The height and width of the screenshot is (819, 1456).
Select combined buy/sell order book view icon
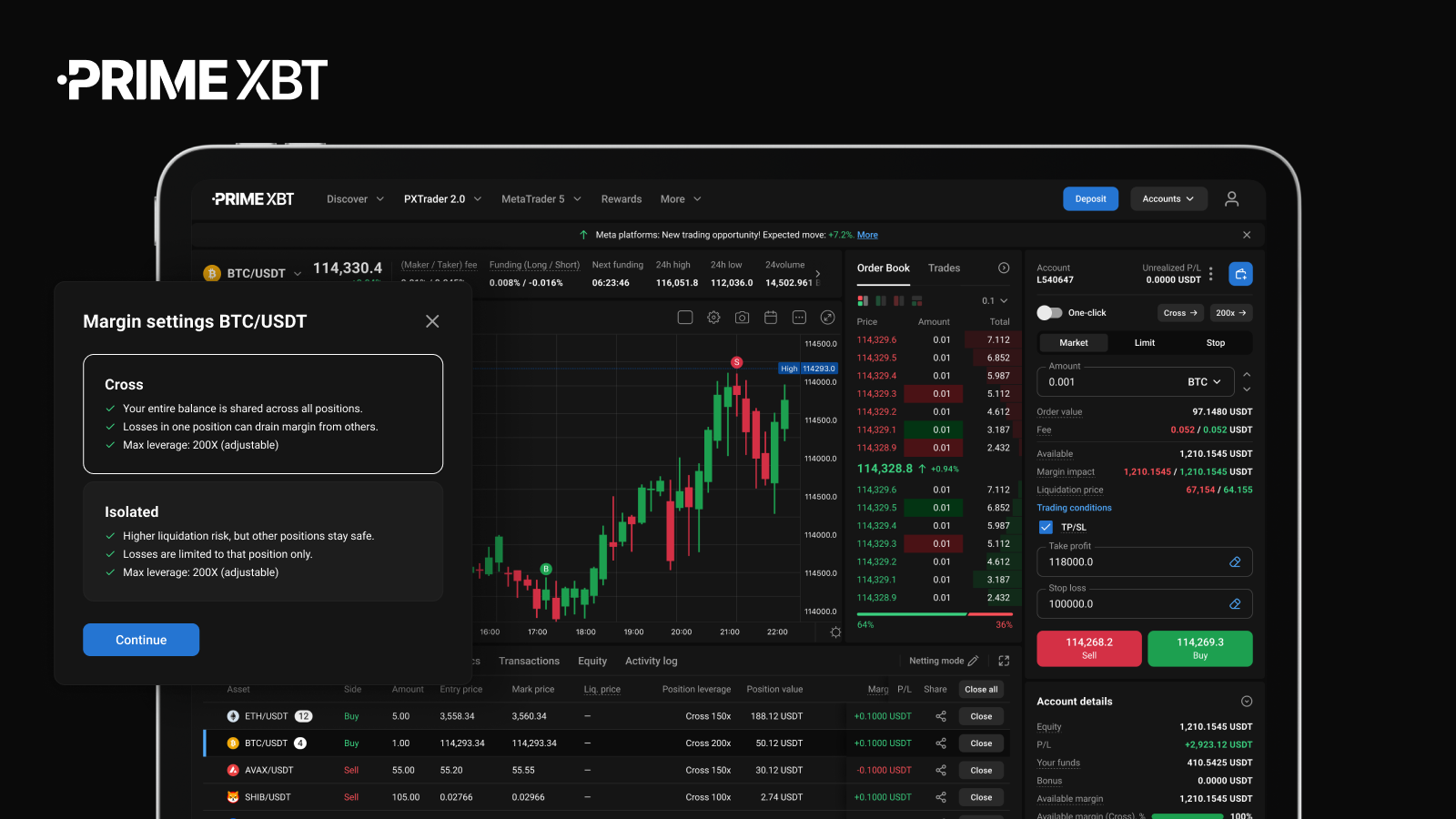tap(863, 301)
